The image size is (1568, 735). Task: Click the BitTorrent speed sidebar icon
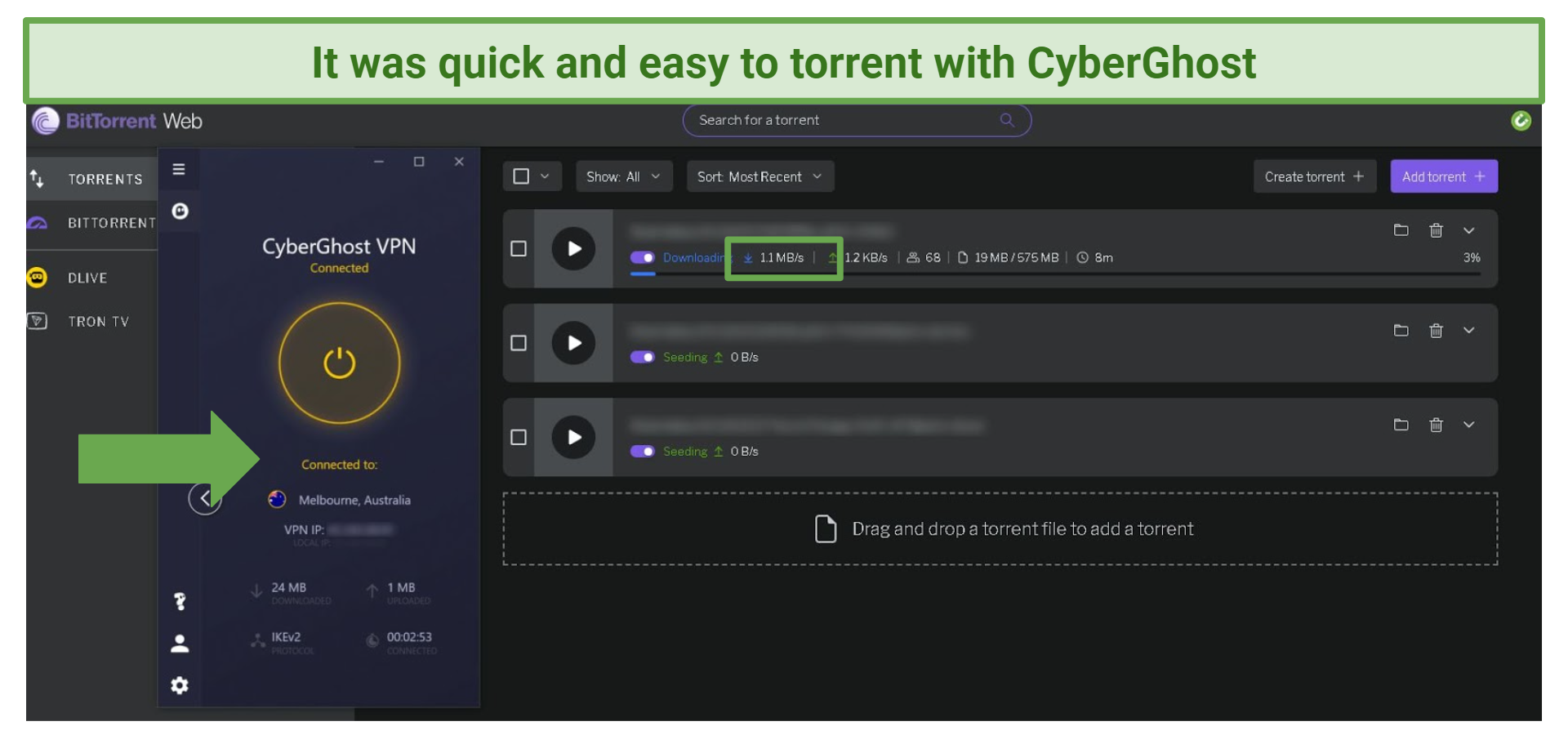click(37, 223)
